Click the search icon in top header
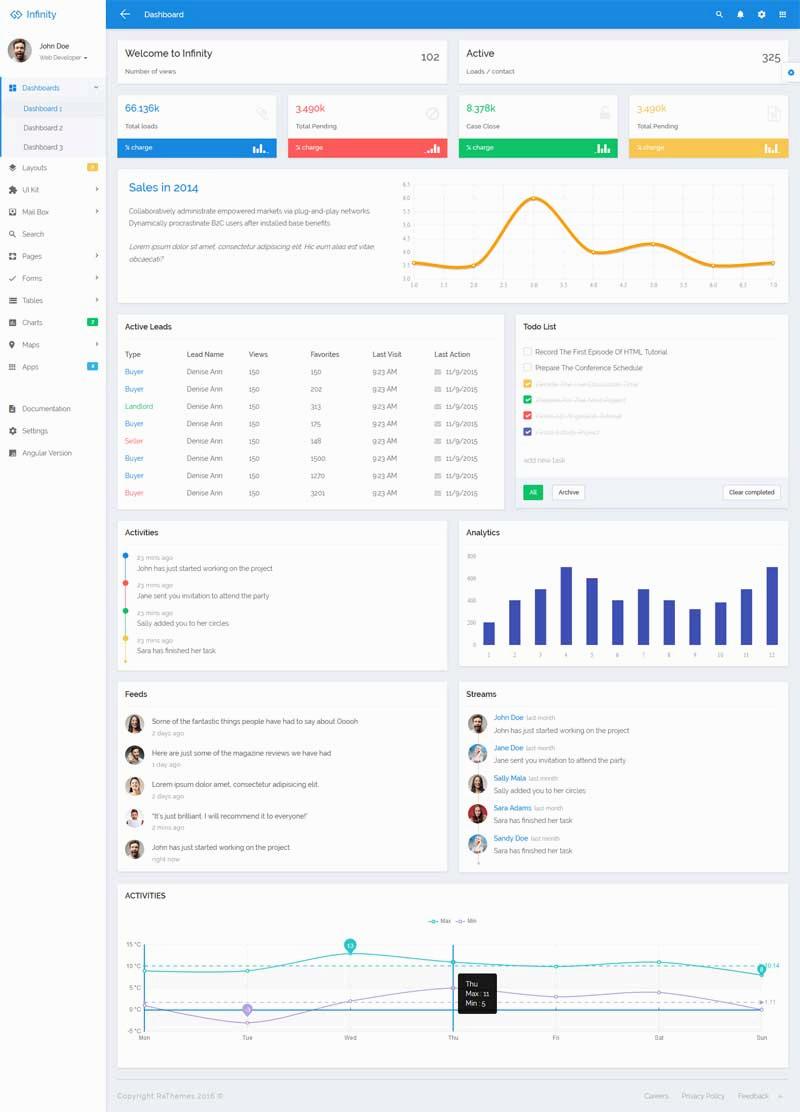 point(719,15)
